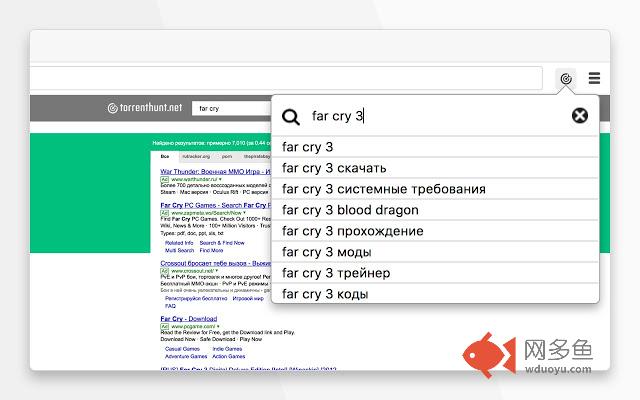The height and width of the screenshot is (400, 640).
Task: Click the TorrentHunt extension icon in toolbar
Action: (x=566, y=78)
